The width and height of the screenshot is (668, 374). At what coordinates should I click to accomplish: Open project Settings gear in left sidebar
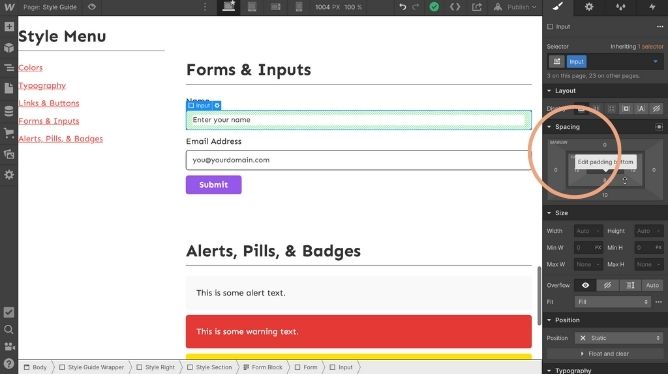[x=9, y=175]
